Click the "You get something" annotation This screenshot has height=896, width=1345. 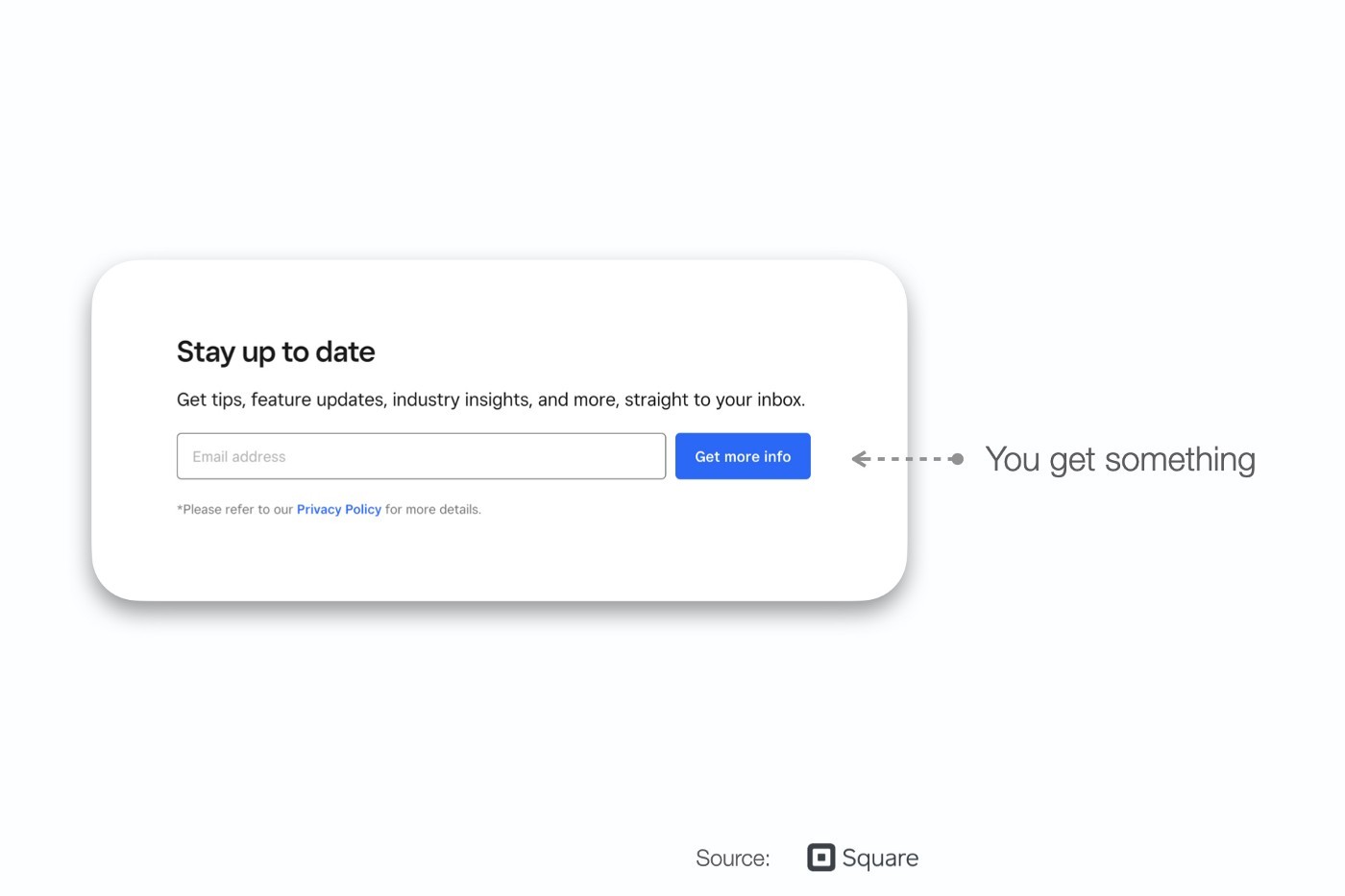1119,460
